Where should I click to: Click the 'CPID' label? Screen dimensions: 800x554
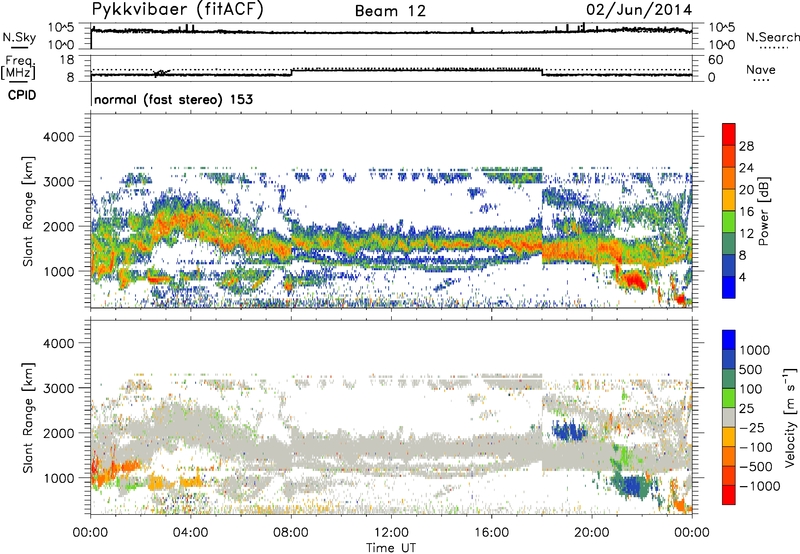22,95
